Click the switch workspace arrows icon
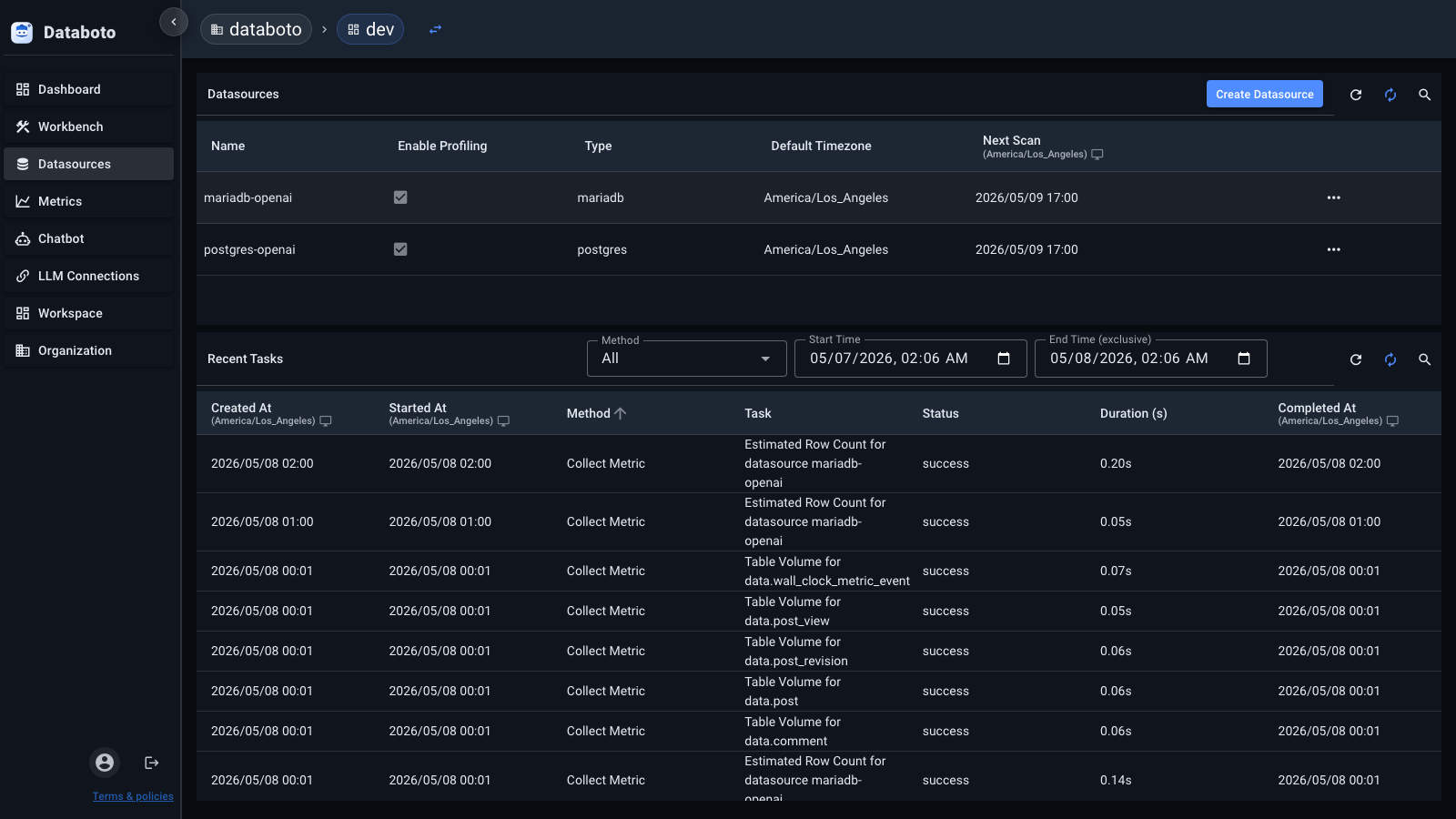This screenshot has width=1456, height=819. pyautogui.click(x=435, y=29)
